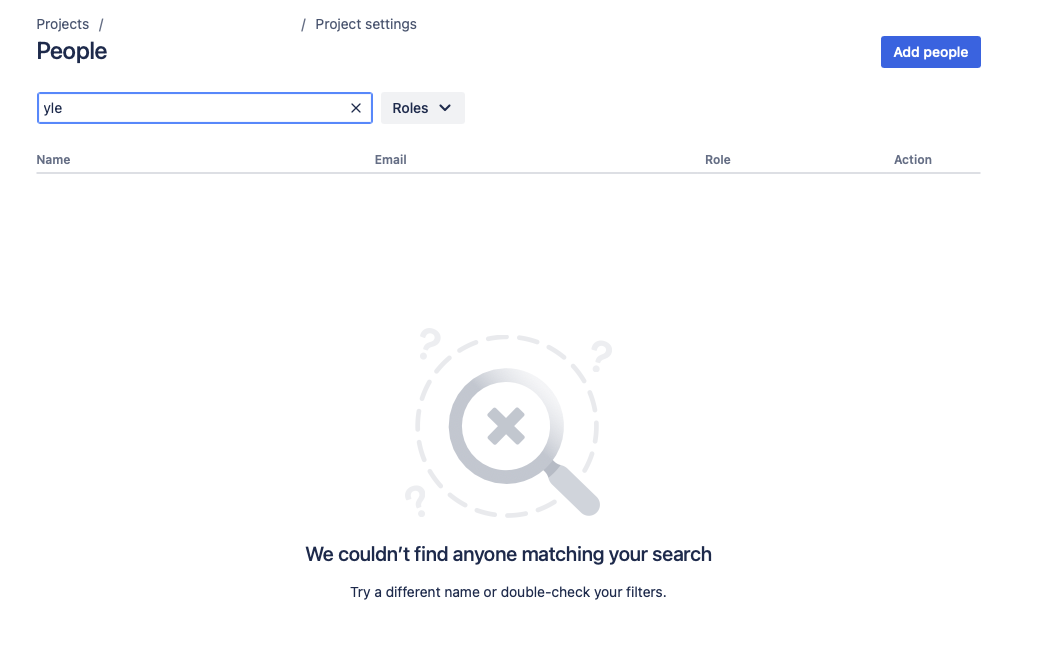Click the Add people button
The image size is (1057, 660).
pyautogui.click(x=930, y=52)
